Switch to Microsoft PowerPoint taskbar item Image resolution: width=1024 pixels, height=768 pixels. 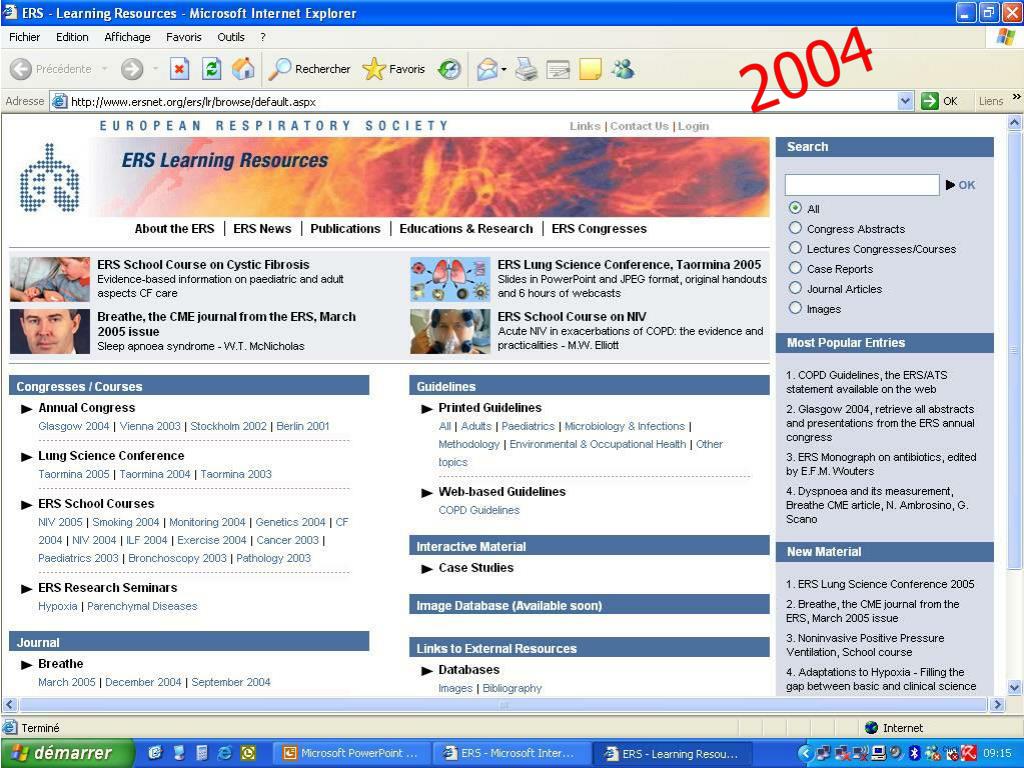351,753
